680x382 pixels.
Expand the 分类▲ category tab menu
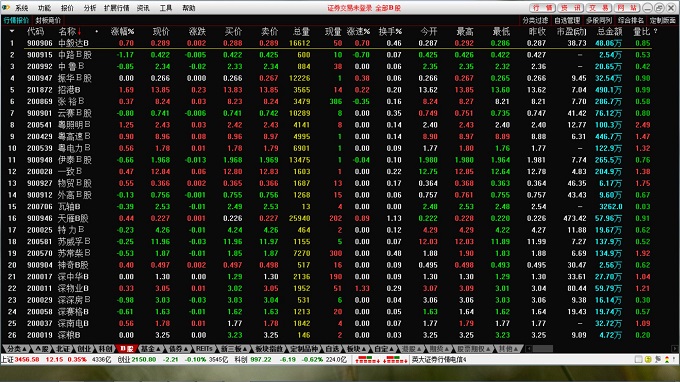point(17,349)
